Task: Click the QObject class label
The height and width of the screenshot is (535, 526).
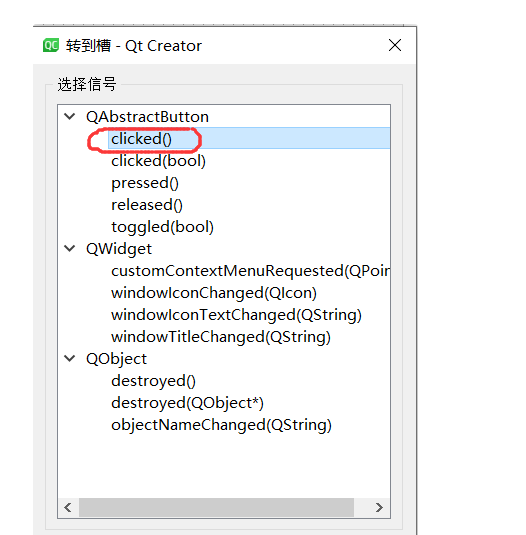Action: point(116,359)
